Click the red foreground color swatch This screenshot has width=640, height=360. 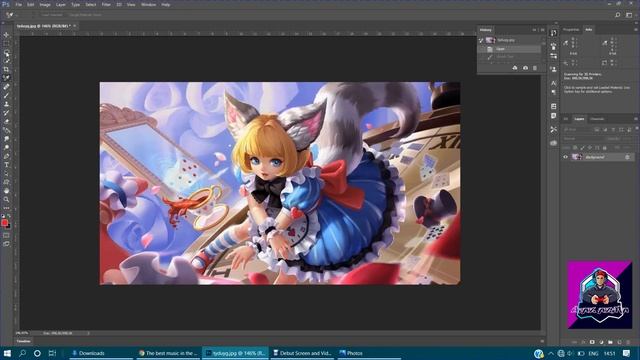pos(4,223)
